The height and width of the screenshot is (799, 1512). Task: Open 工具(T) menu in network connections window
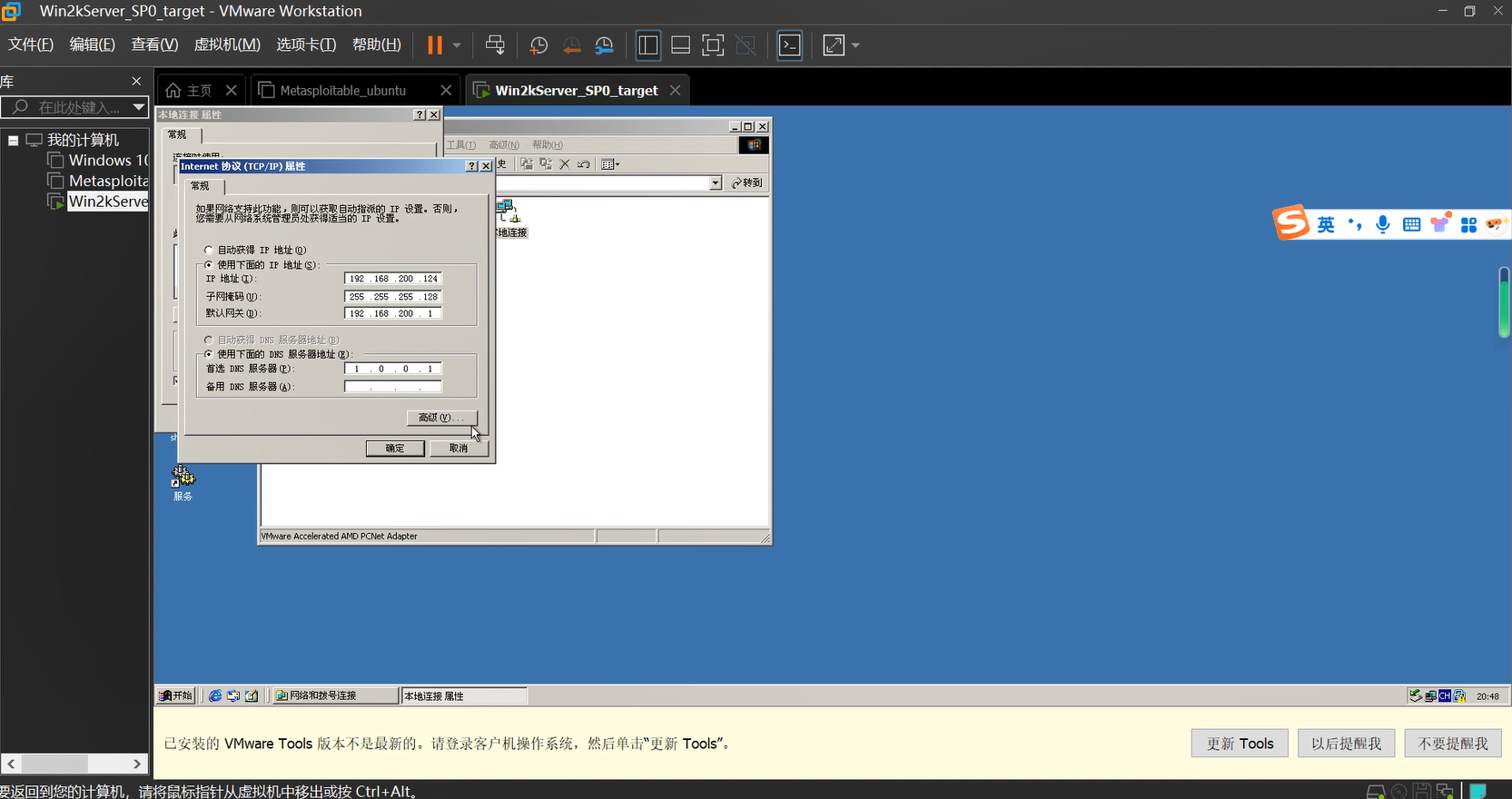tap(461, 145)
